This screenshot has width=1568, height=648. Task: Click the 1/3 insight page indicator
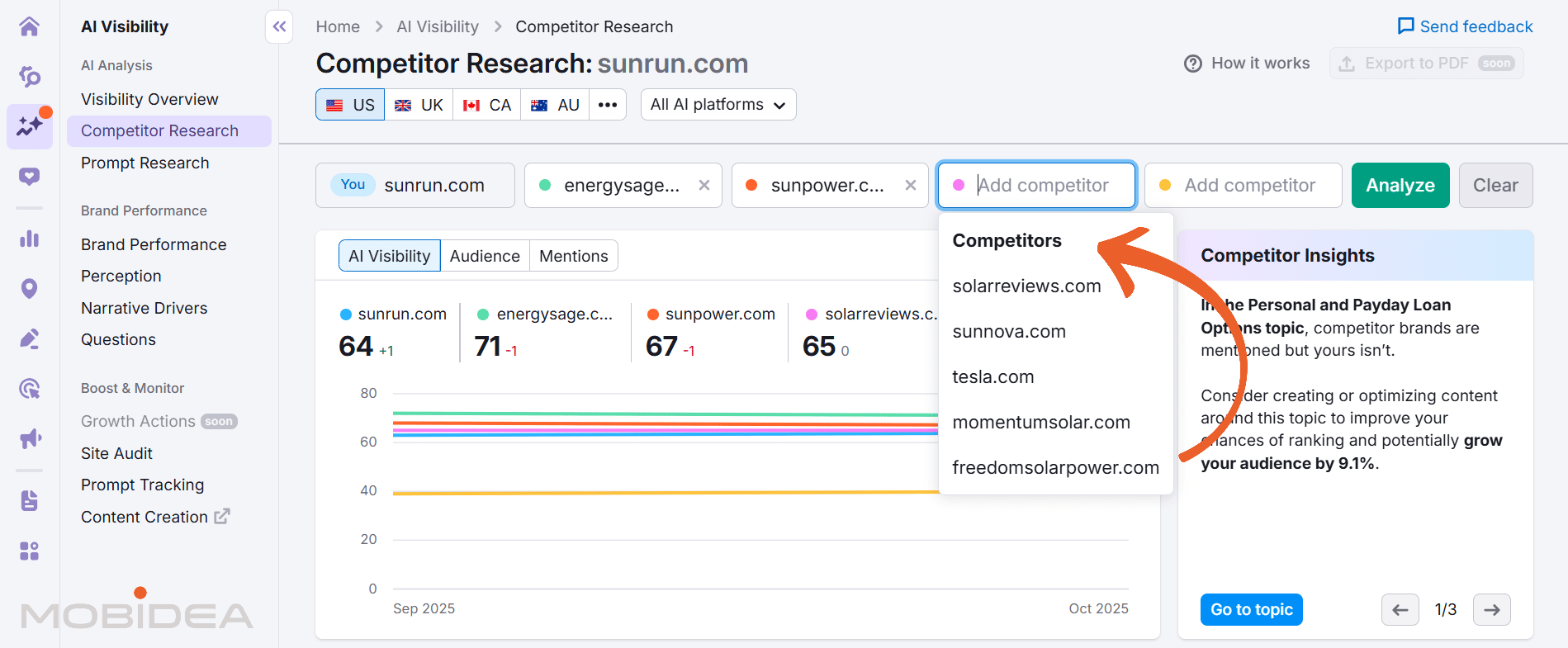click(x=1446, y=610)
